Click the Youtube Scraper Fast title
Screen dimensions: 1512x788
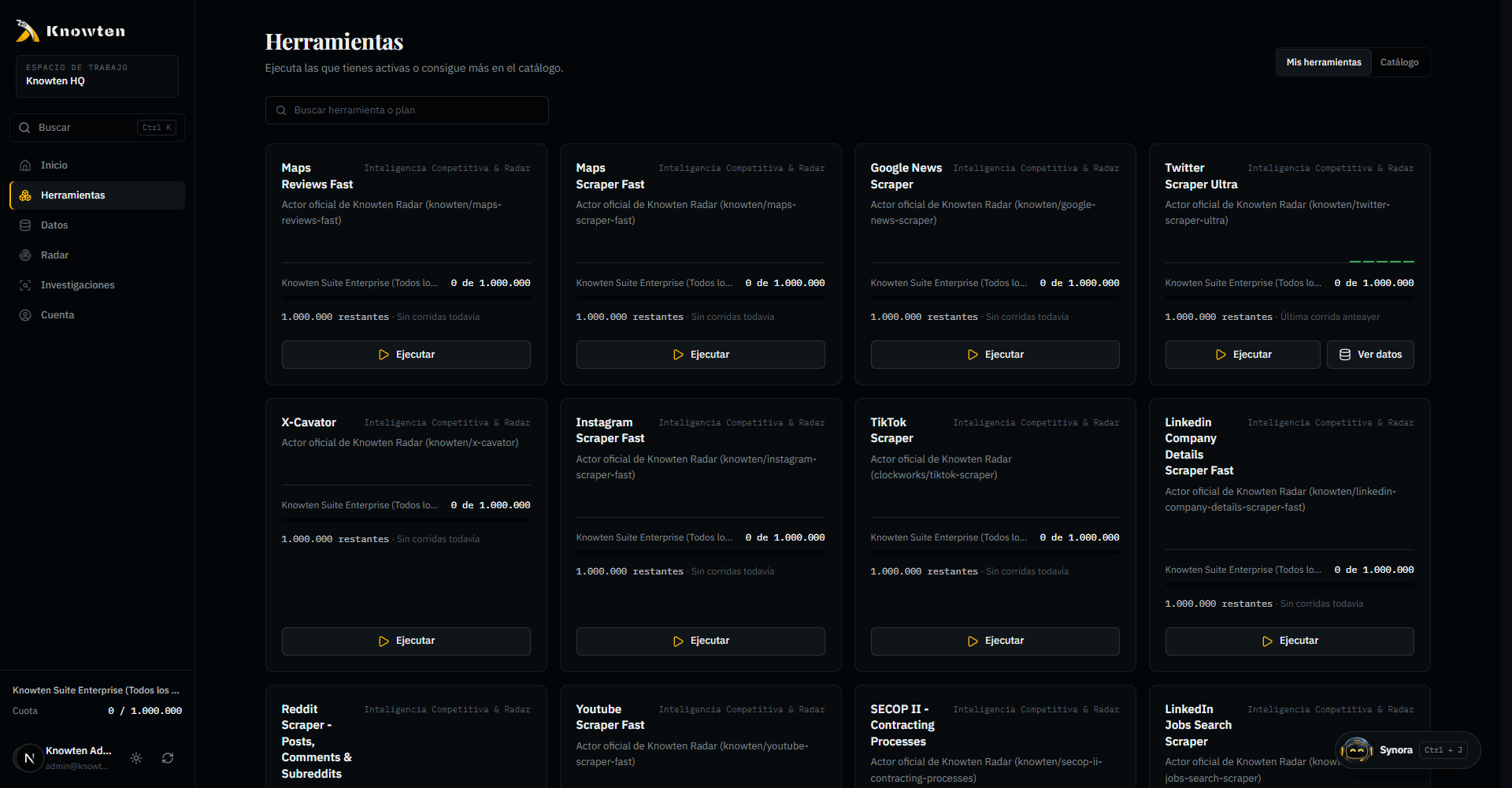pyautogui.click(x=610, y=717)
